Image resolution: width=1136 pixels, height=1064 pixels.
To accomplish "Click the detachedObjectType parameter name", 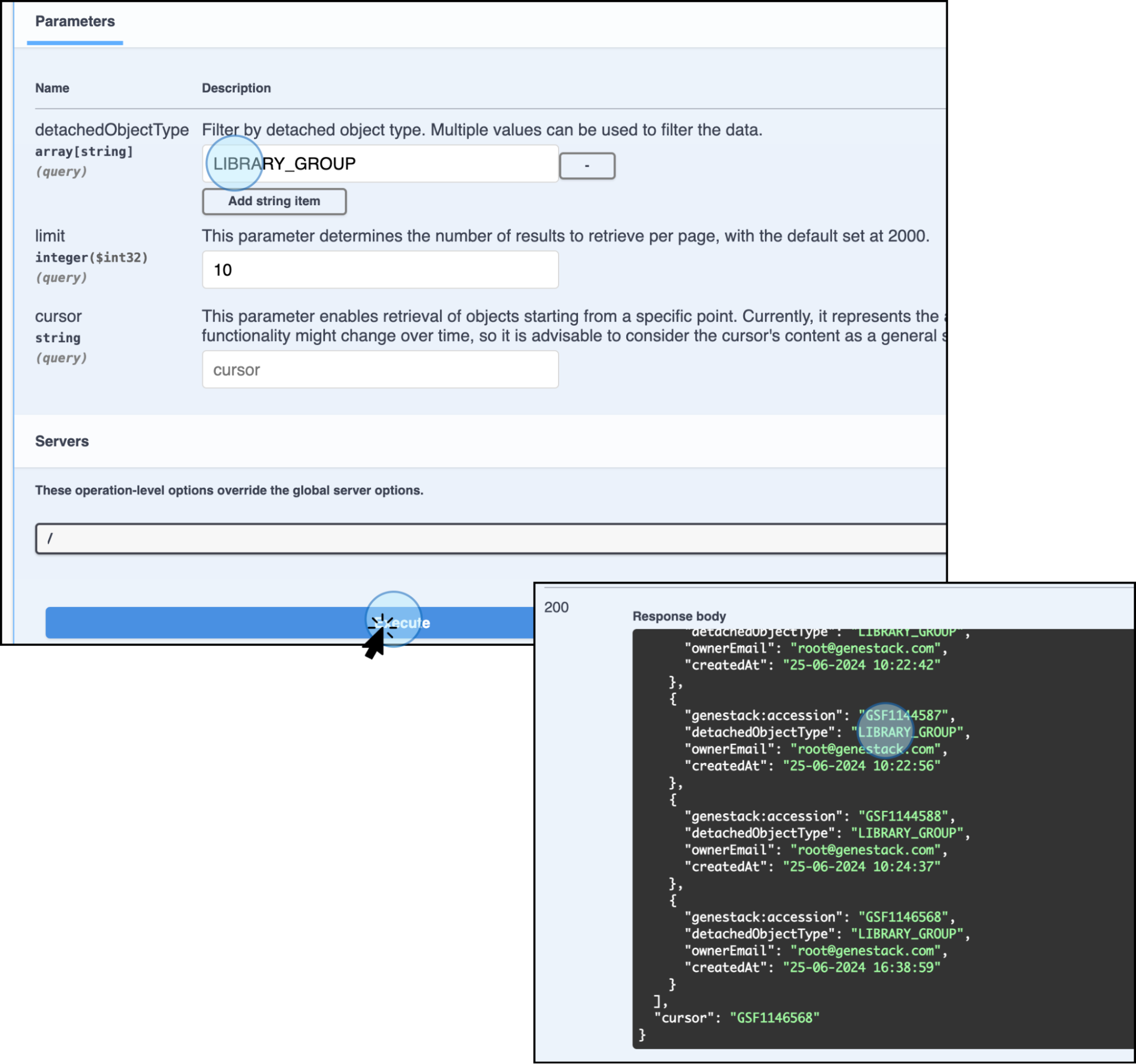I will click(112, 130).
